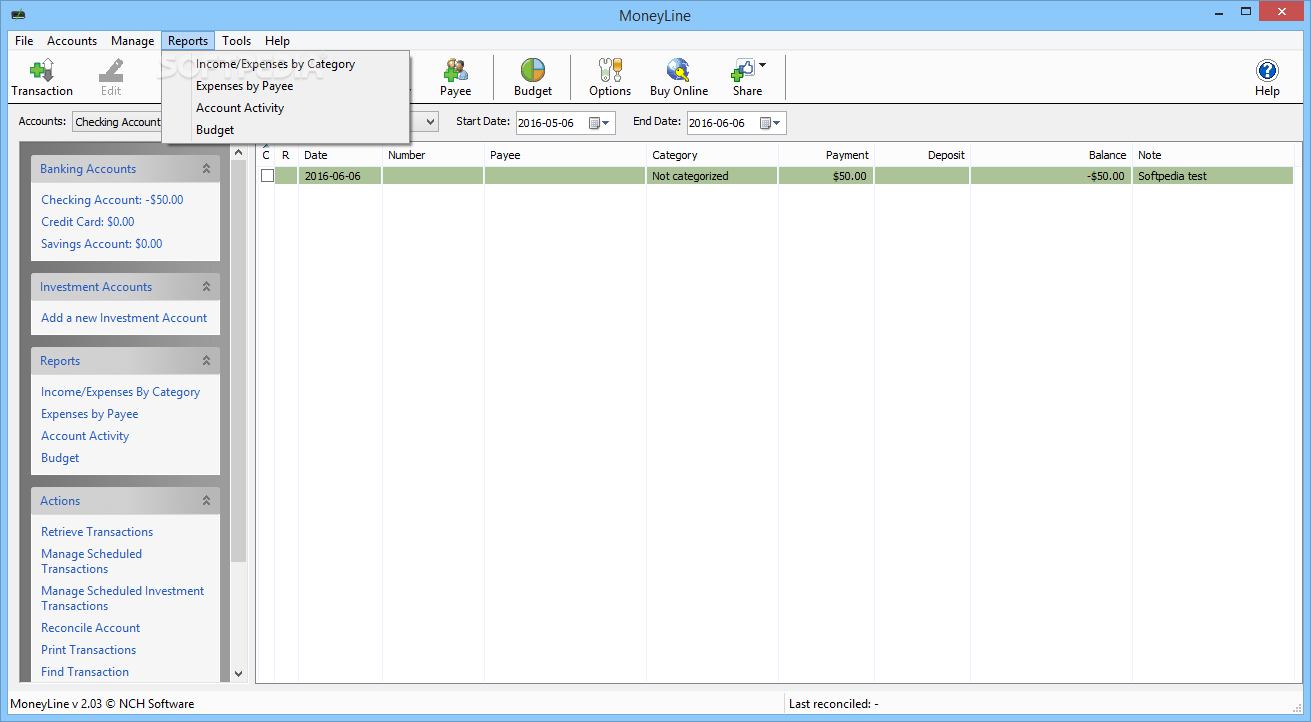1311x722 pixels.
Task: Open Expenses by Payee sidebar link
Action: [90, 414]
